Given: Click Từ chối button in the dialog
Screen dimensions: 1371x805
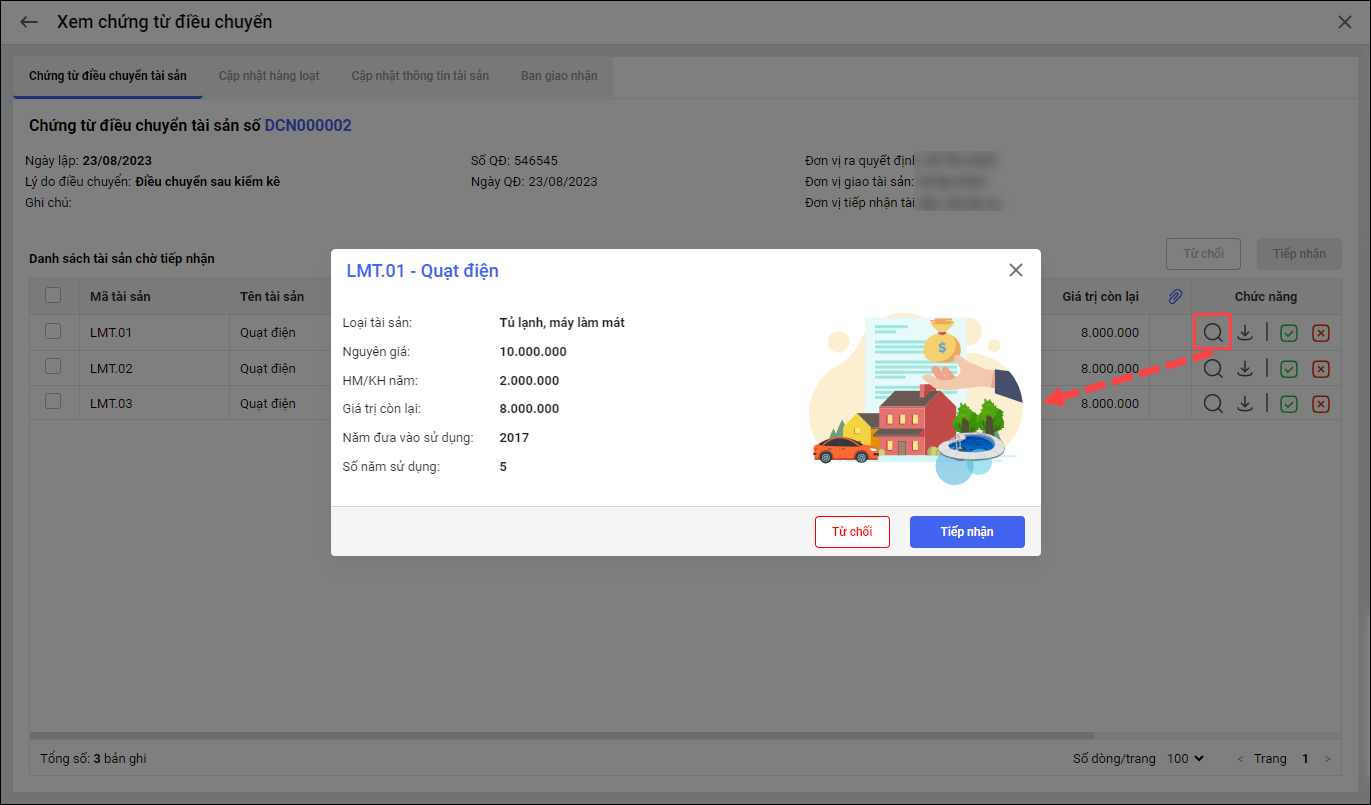Looking at the screenshot, I should pos(852,532).
